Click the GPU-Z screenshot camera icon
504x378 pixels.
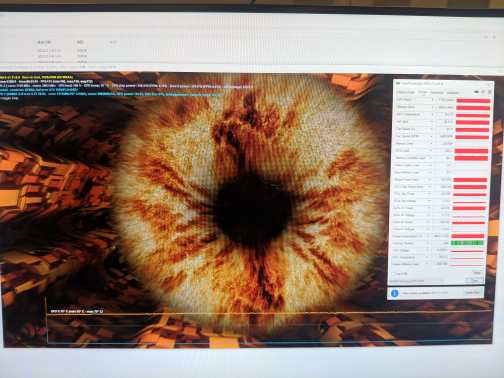(476, 92)
